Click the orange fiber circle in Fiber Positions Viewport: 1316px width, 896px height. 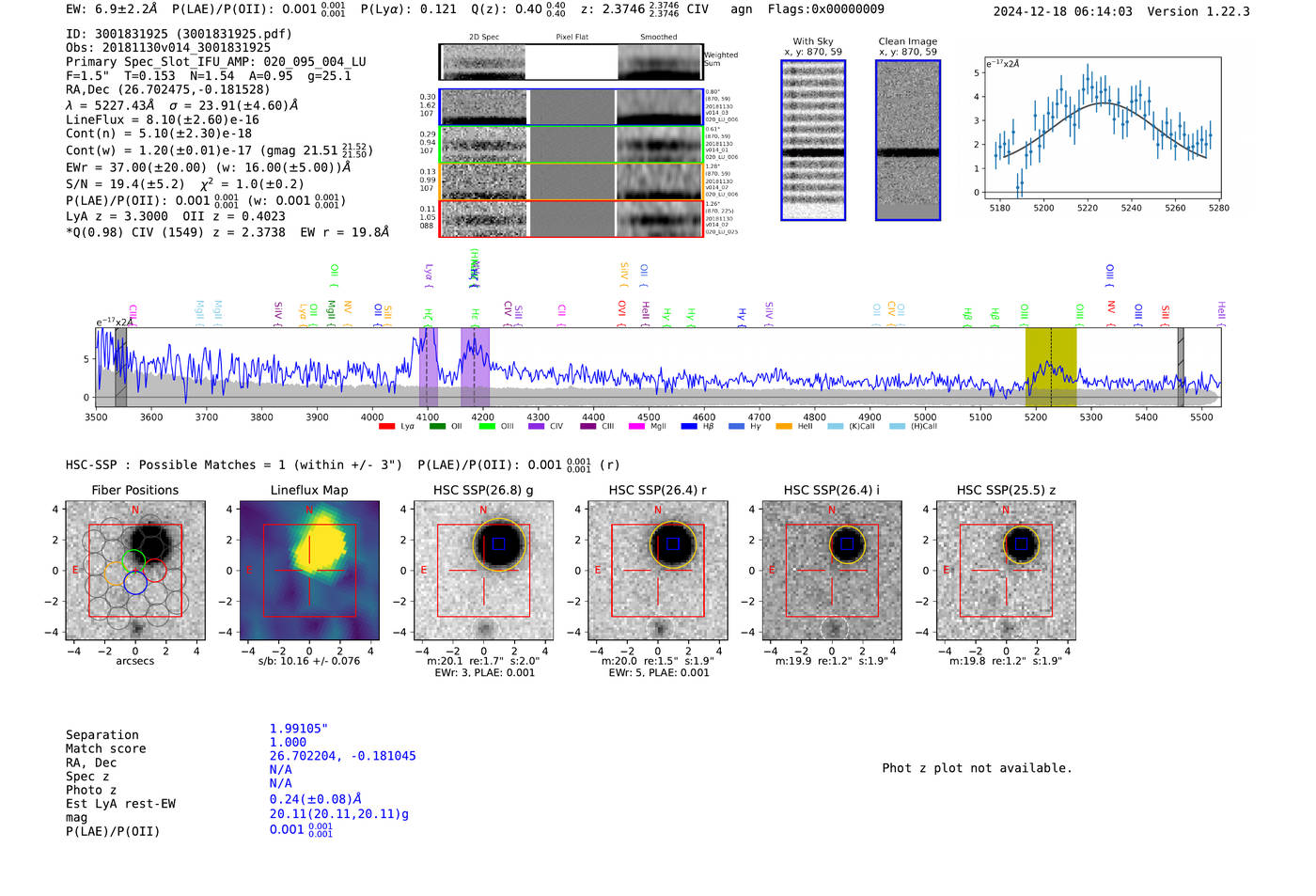click(115, 575)
